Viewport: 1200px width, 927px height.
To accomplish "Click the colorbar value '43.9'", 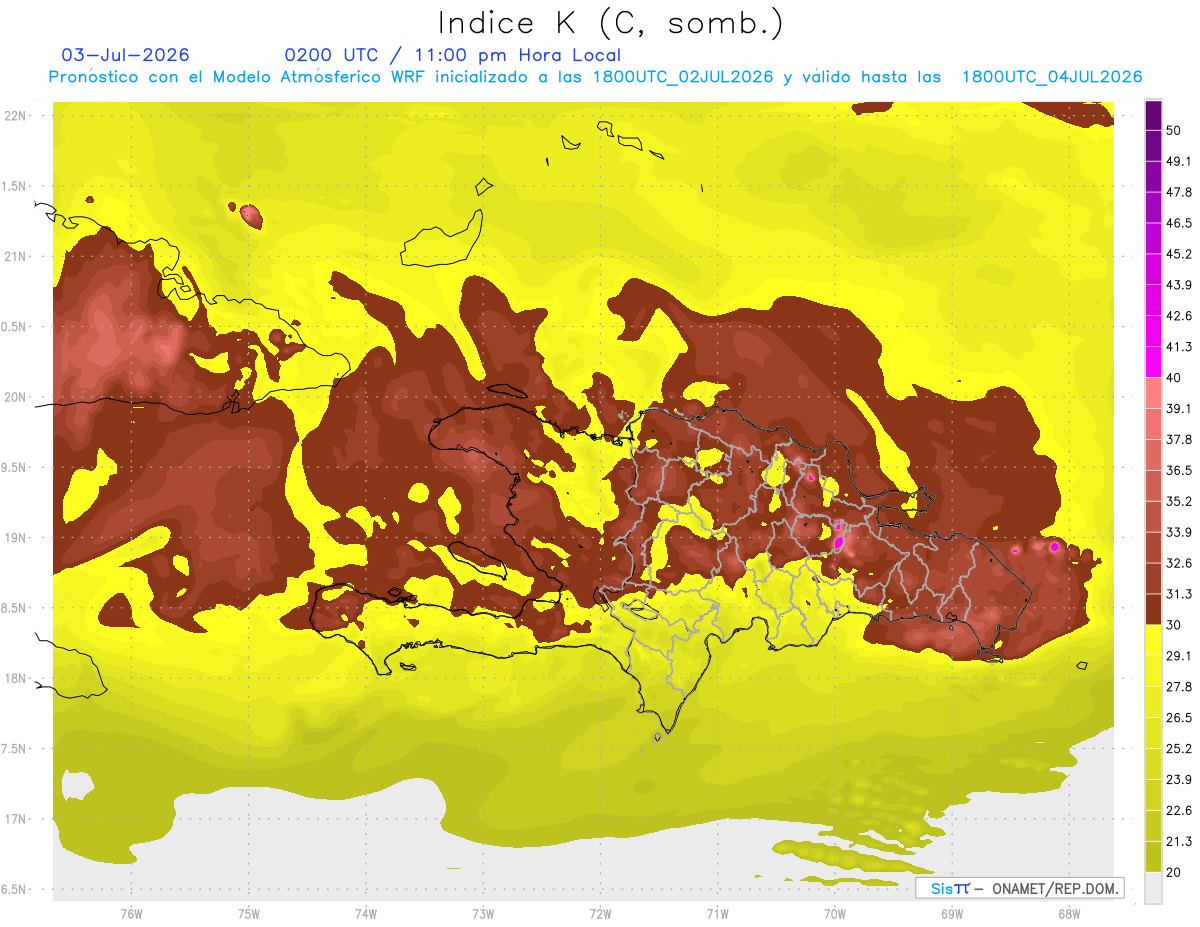I will 1179,285.
